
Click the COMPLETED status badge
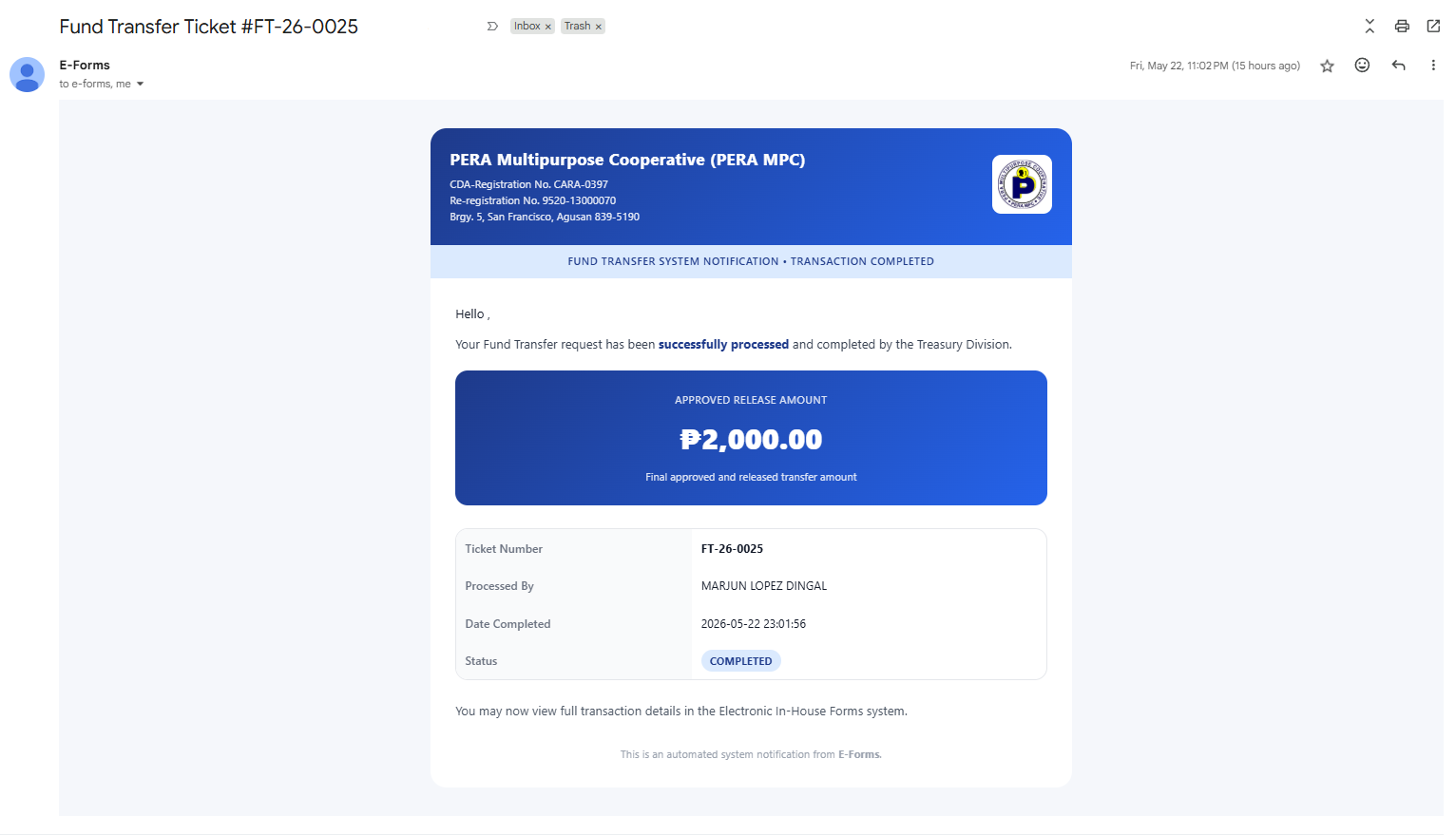coord(740,661)
